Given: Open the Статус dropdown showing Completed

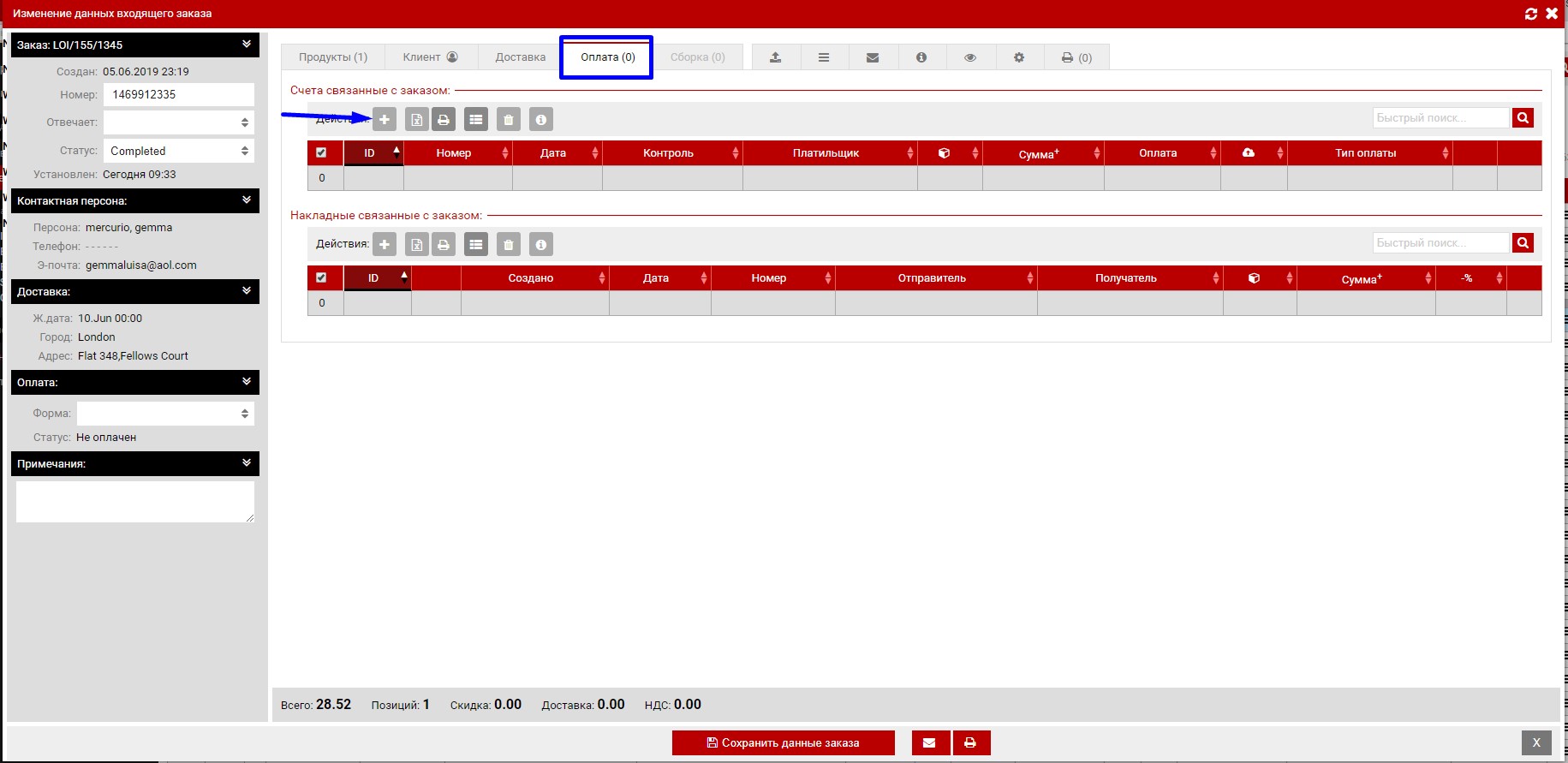Looking at the screenshot, I should (x=179, y=151).
